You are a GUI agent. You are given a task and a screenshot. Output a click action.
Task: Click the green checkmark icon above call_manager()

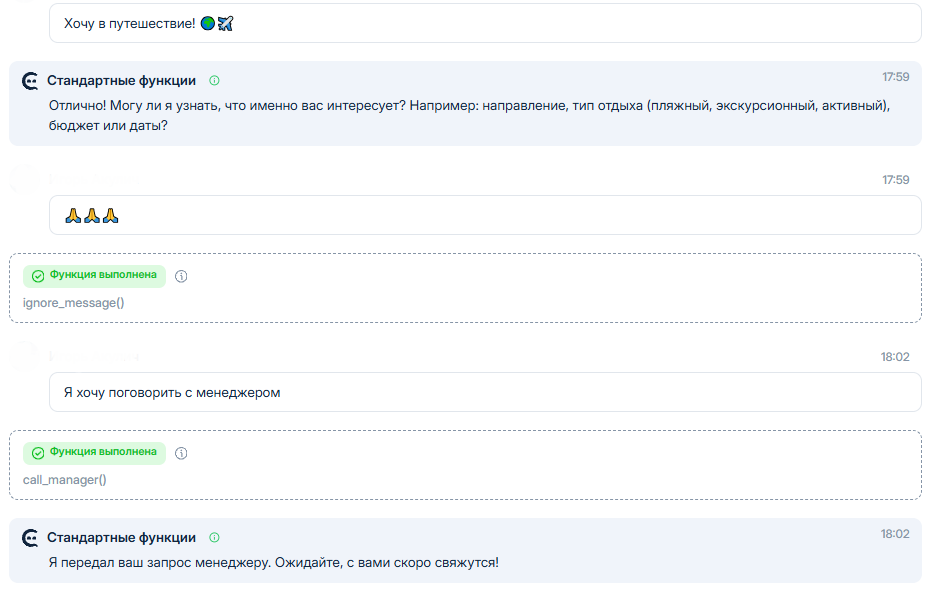(38, 453)
